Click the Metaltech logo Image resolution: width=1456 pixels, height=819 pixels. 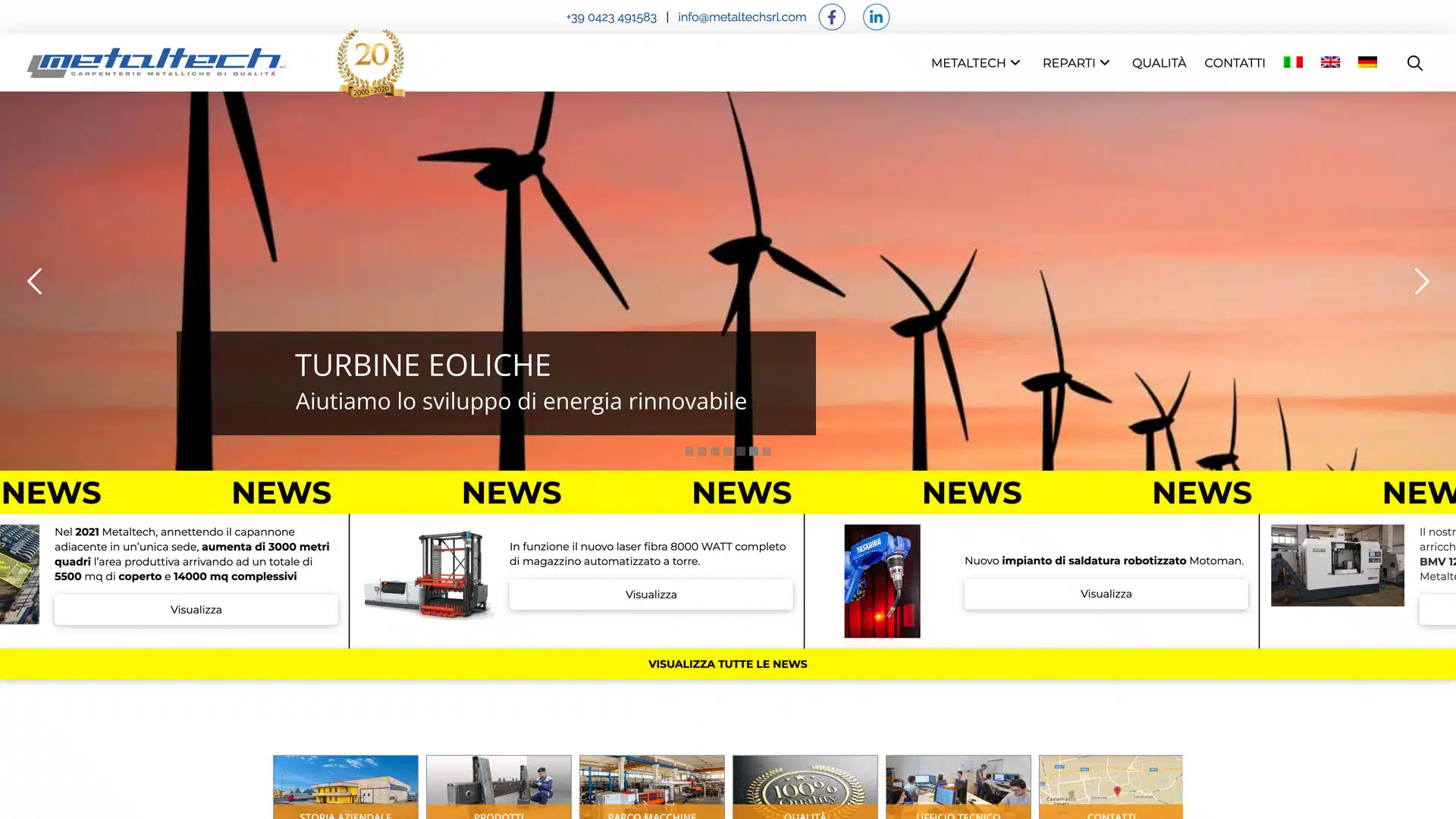tap(156, 62)
